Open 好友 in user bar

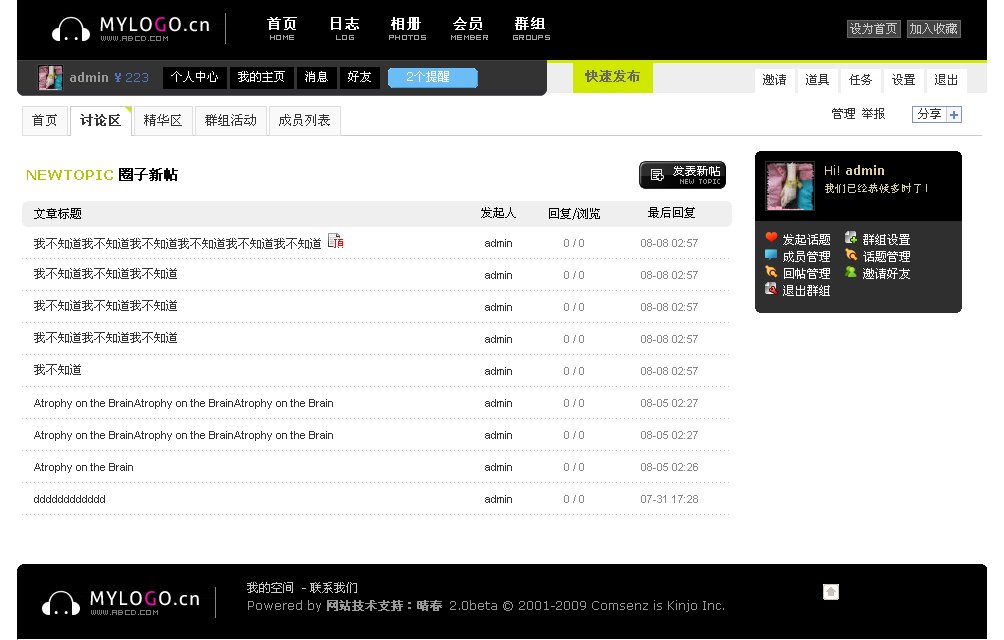359,77
